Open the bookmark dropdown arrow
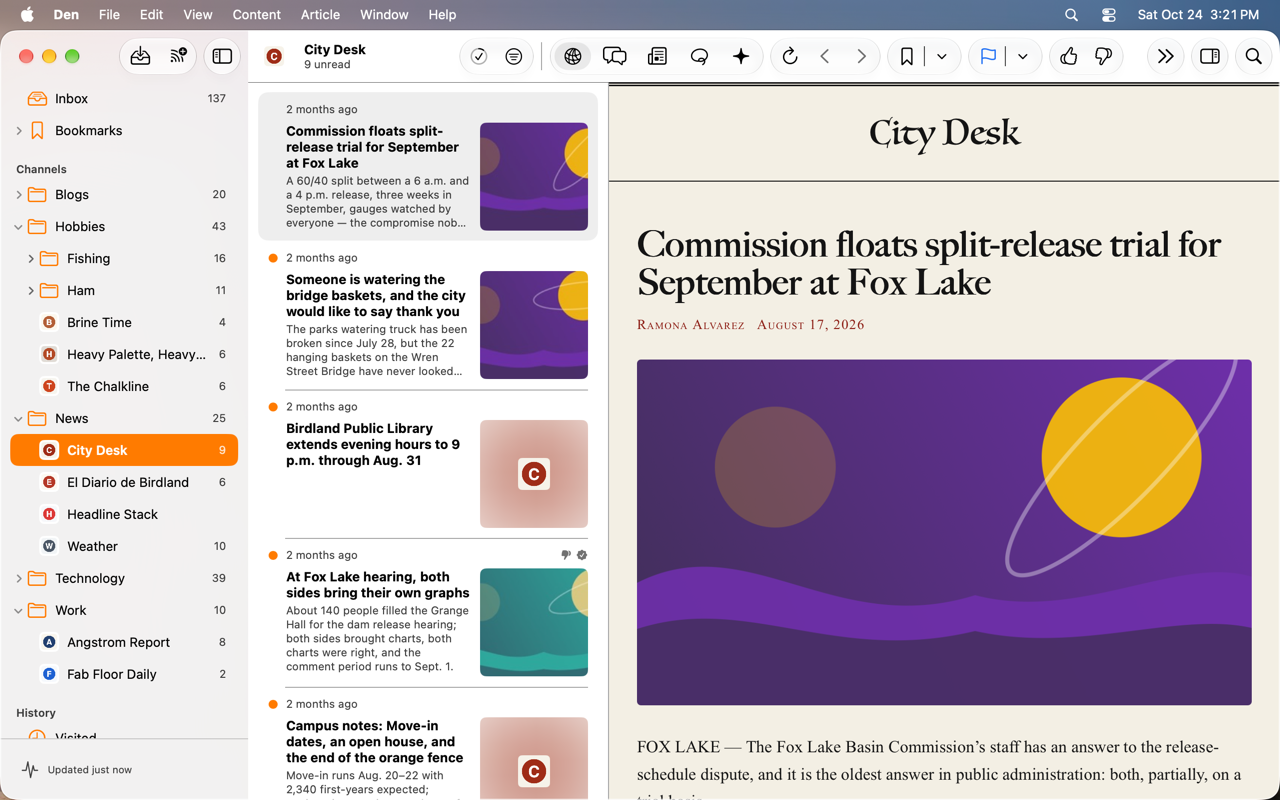This screenshot has width=1280, height=800. (942, 57)
